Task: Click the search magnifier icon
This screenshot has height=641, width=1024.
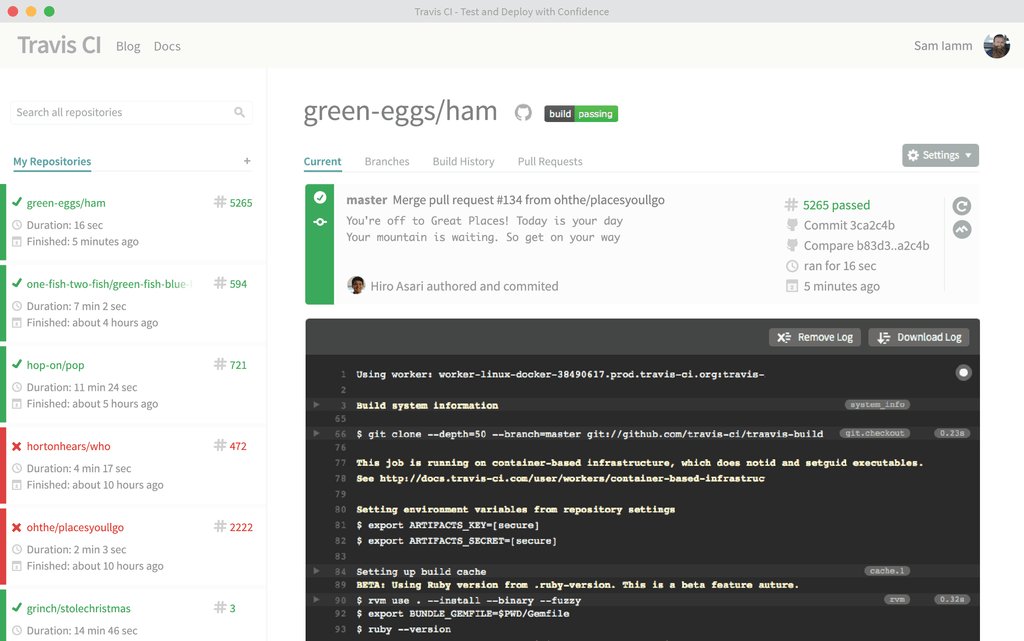Action: [x=240, y=112]
